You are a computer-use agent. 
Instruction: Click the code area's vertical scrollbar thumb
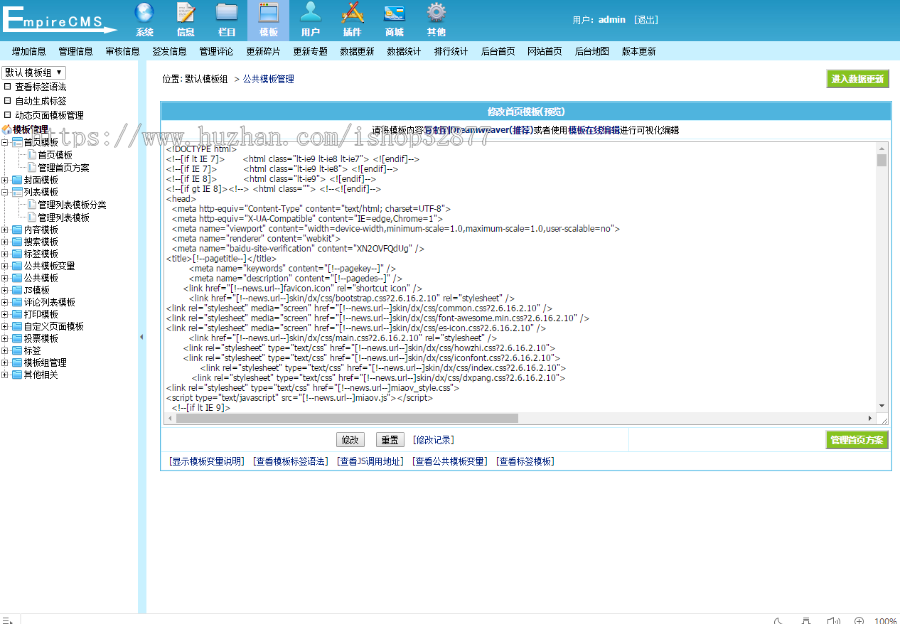point(882,160)
